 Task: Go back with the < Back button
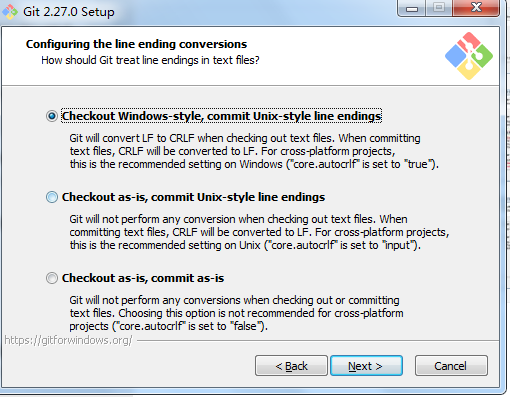click(291, 366)
